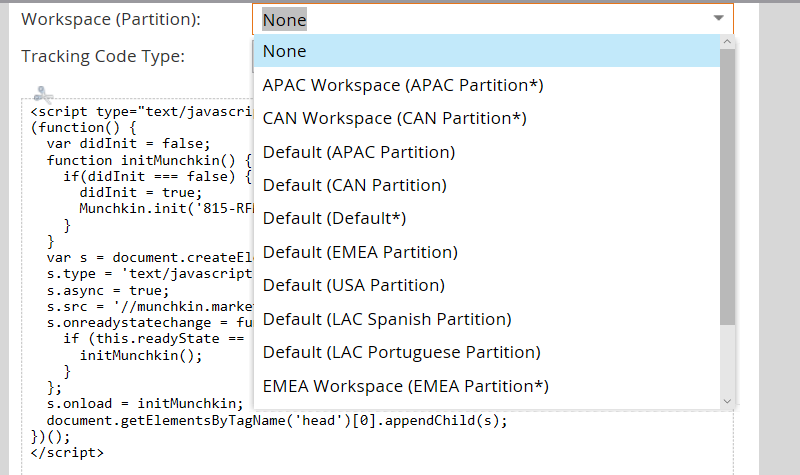Choose CAN Workspace (CAN Partition*)
This screenshot has width=800, height=475.
click(487, 118)
